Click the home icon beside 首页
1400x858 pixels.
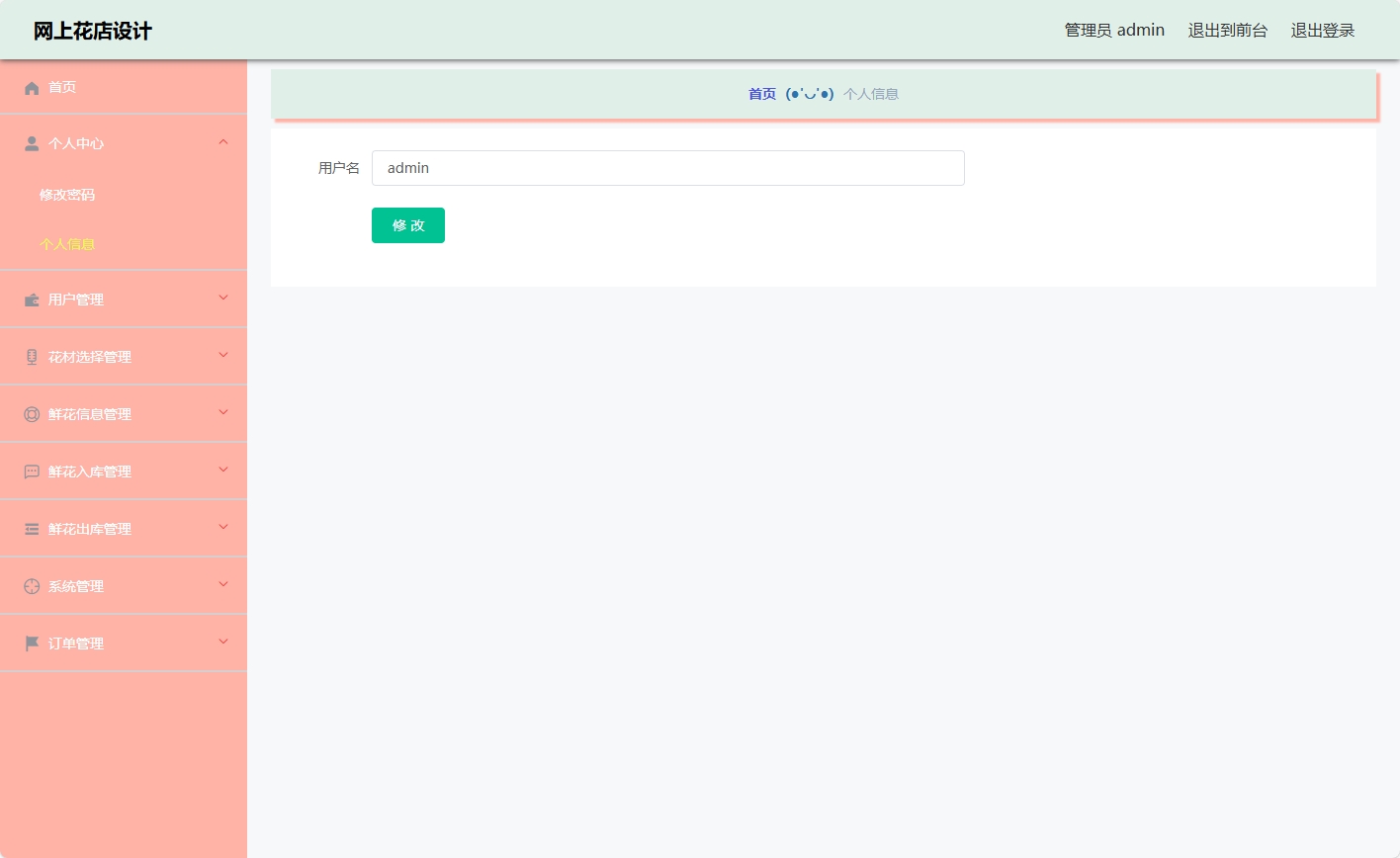click(31, 87)
